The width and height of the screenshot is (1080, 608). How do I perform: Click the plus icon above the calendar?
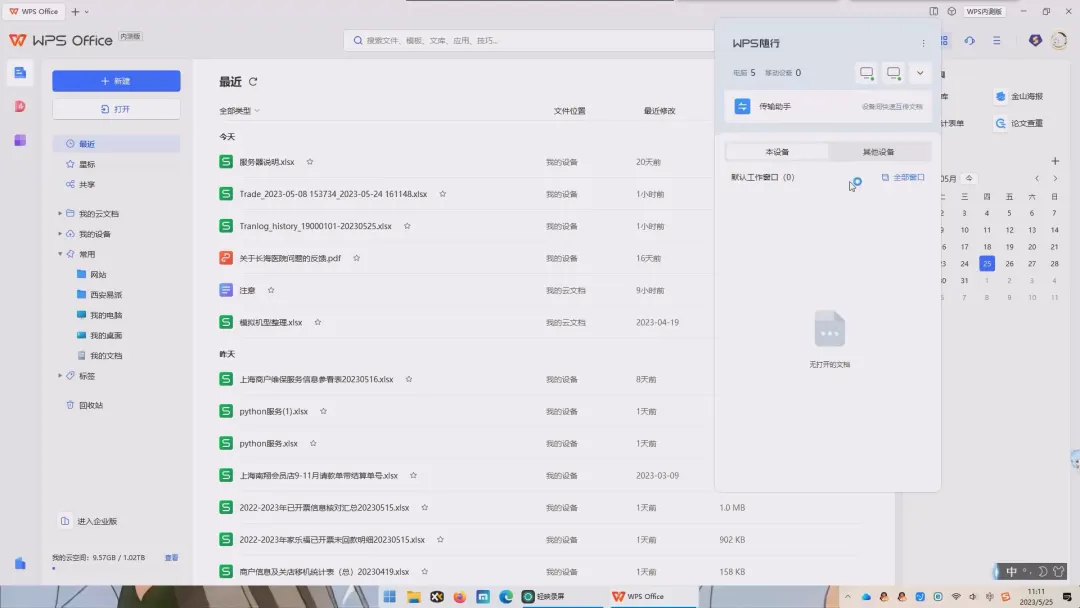click(x=1055, y=161)
